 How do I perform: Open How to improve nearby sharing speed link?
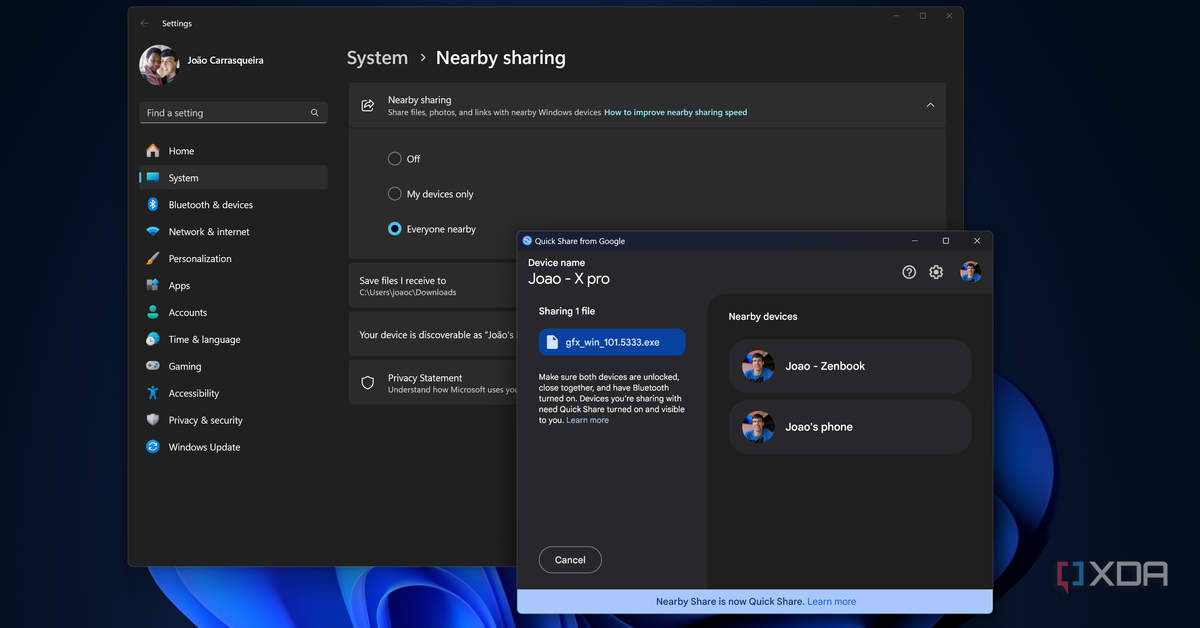coord(675,113)
